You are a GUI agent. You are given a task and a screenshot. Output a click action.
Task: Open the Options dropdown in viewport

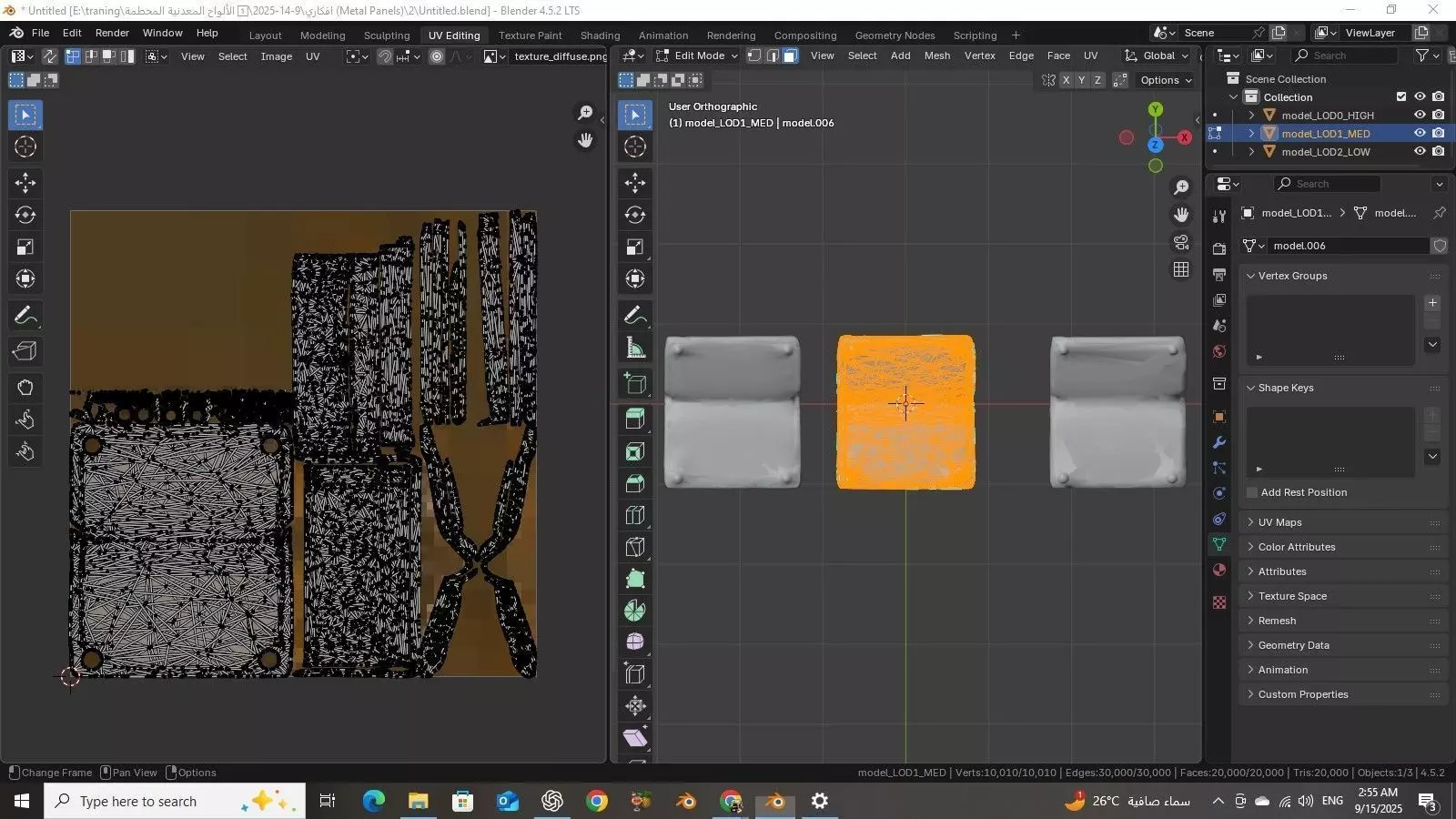point(1166,80)
